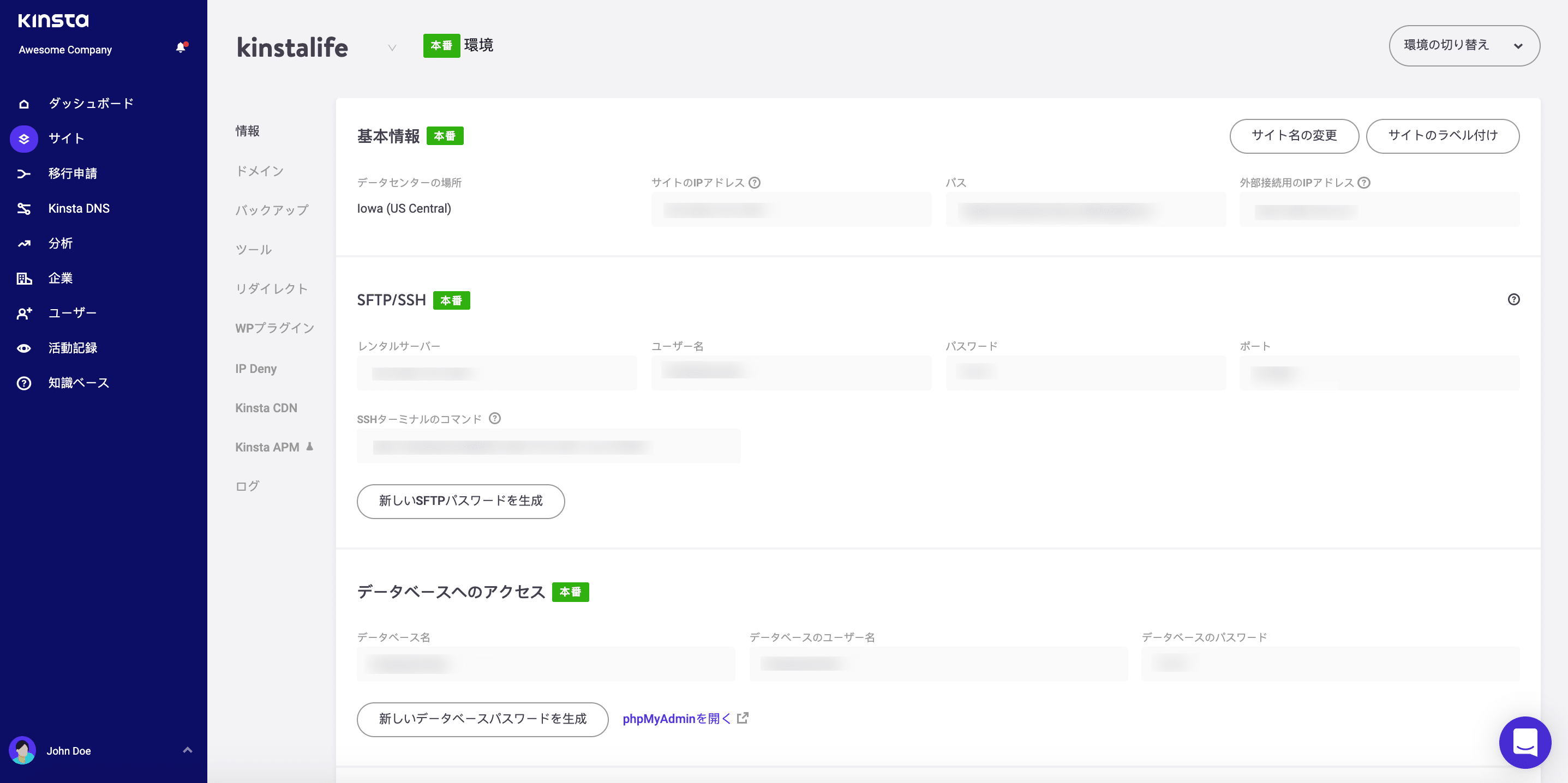Click the notification bell with red badge
The height and width of the screenshot is (783, 1568).
(180, 47)
